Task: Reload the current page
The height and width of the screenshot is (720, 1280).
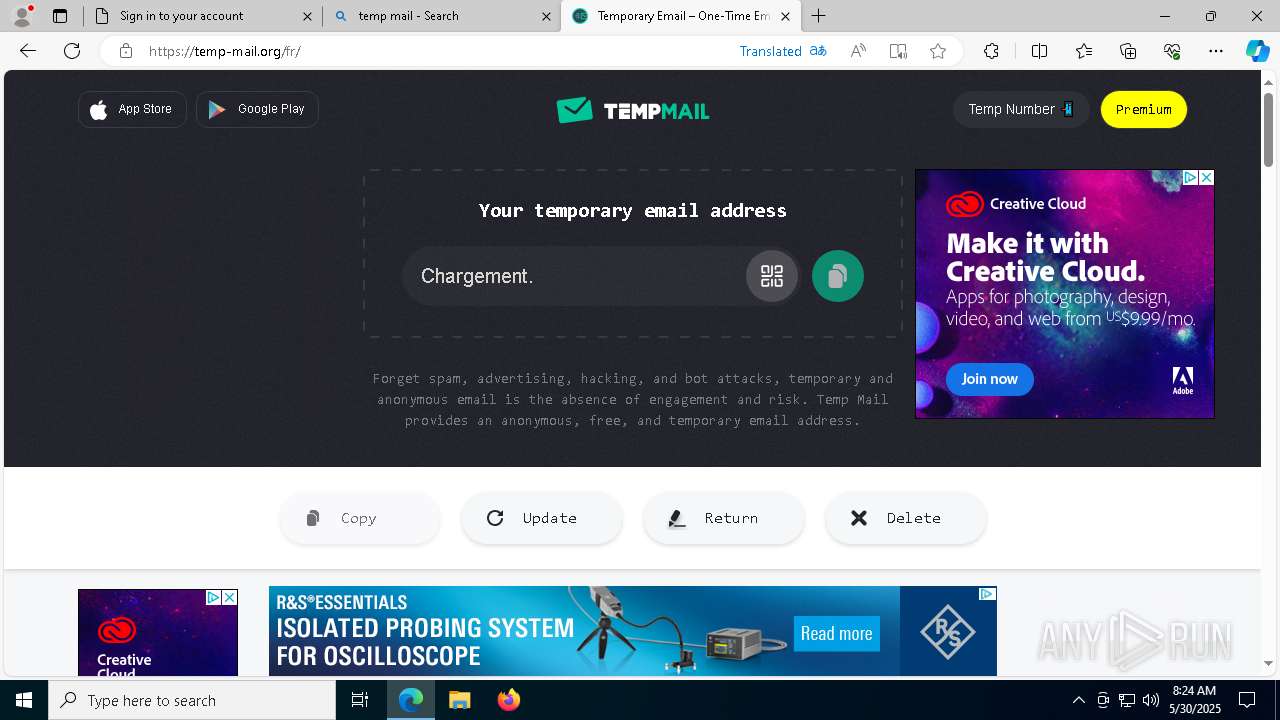Action: coord(72,51)
